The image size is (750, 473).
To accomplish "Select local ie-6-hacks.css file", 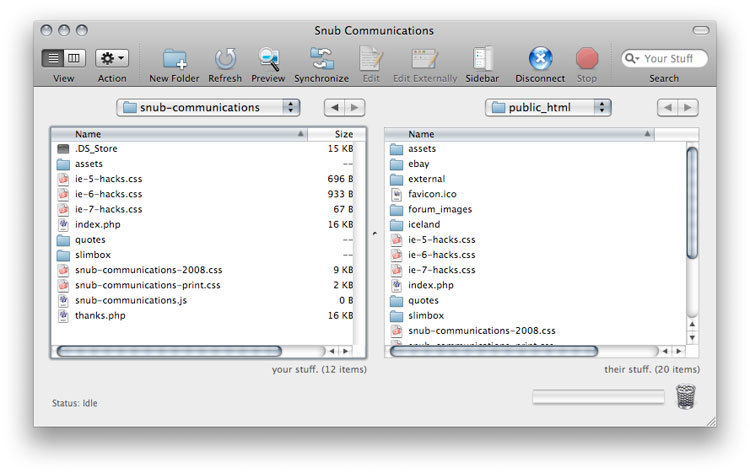I will (x=109, y=194).
